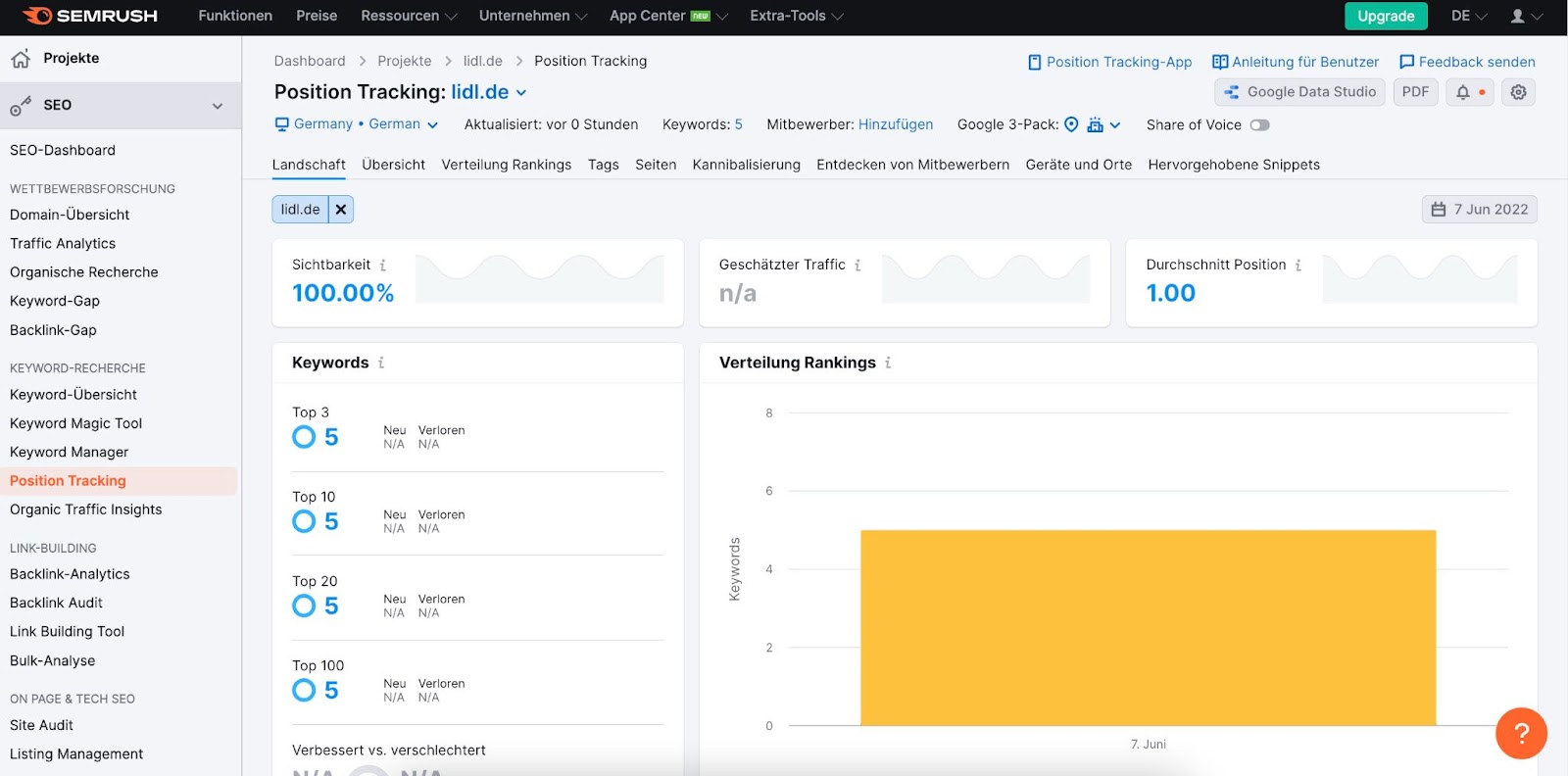The width and height of the screenshot is (1568, 776).
Task: Toggle Share of Voice switch
Action: click(x=1259, y=124)
